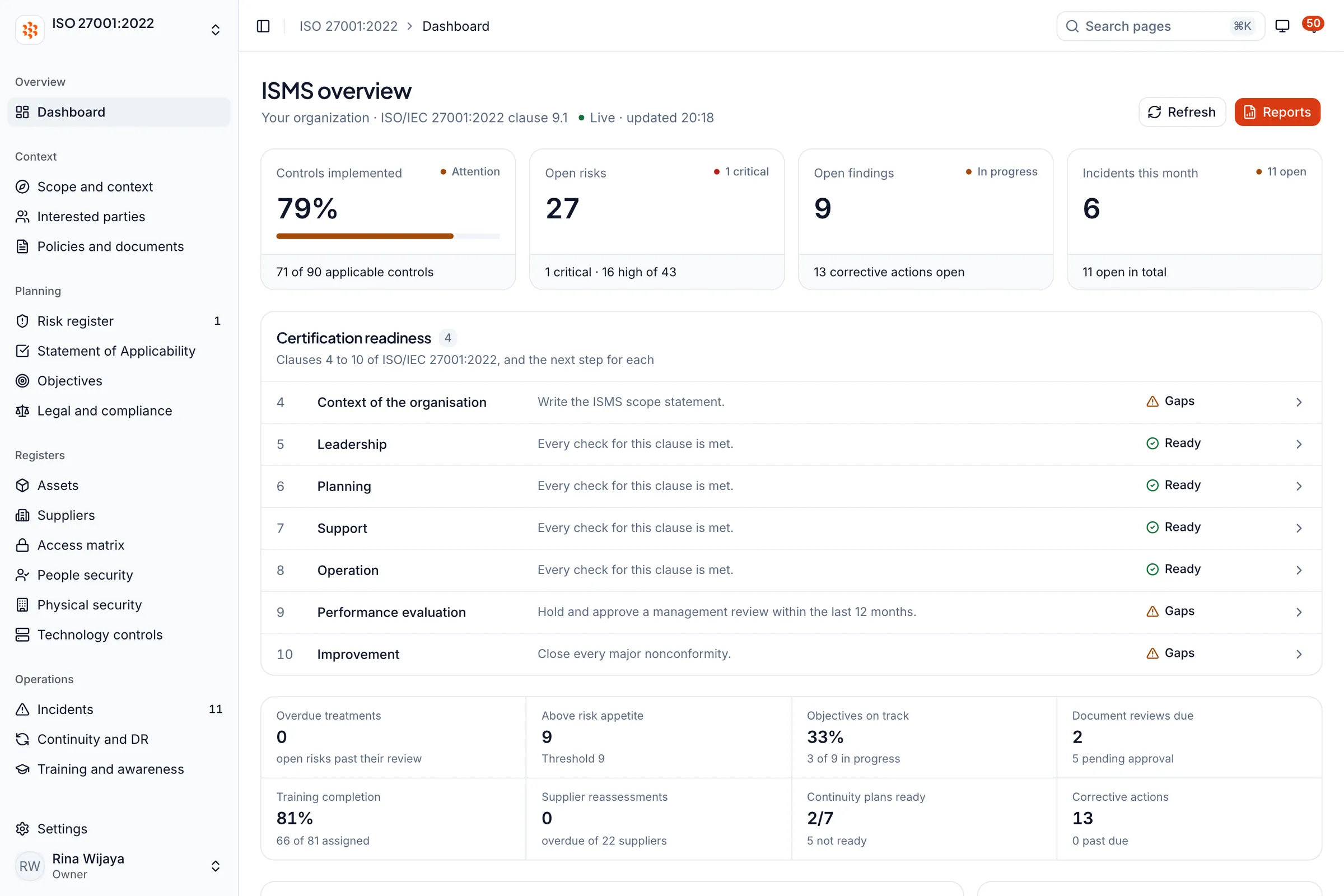Click the Interested parties people icon
Screen dimensions: 1344x896
(22, 217)
